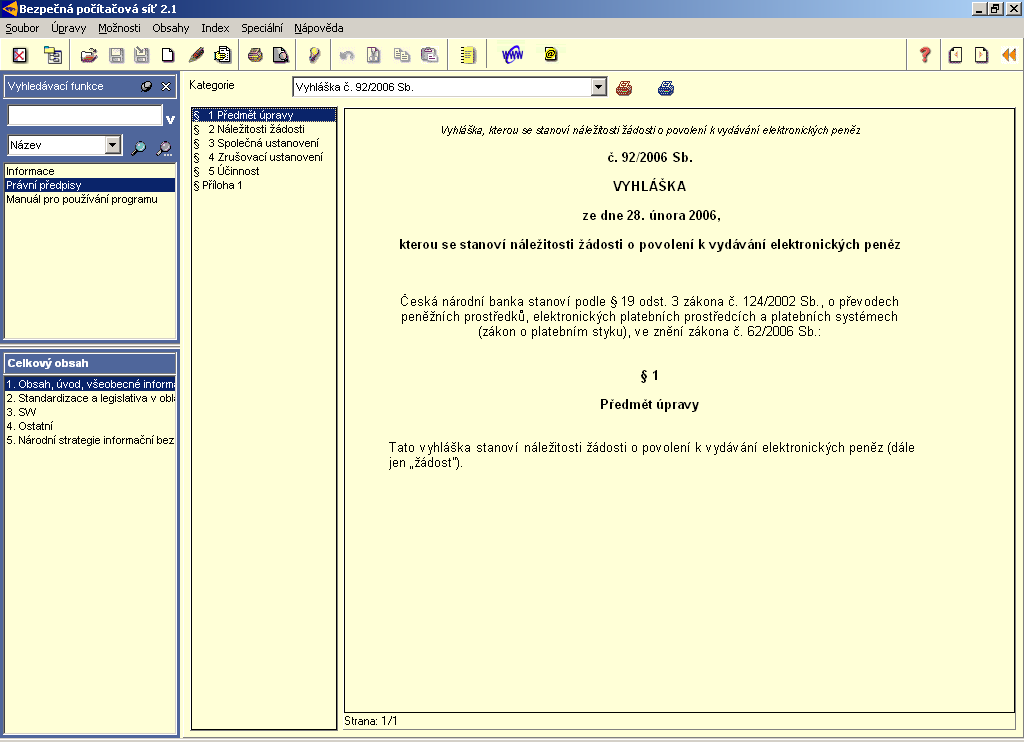
Task: Click the WWW web link icon
Action: [x=513, y=56]
